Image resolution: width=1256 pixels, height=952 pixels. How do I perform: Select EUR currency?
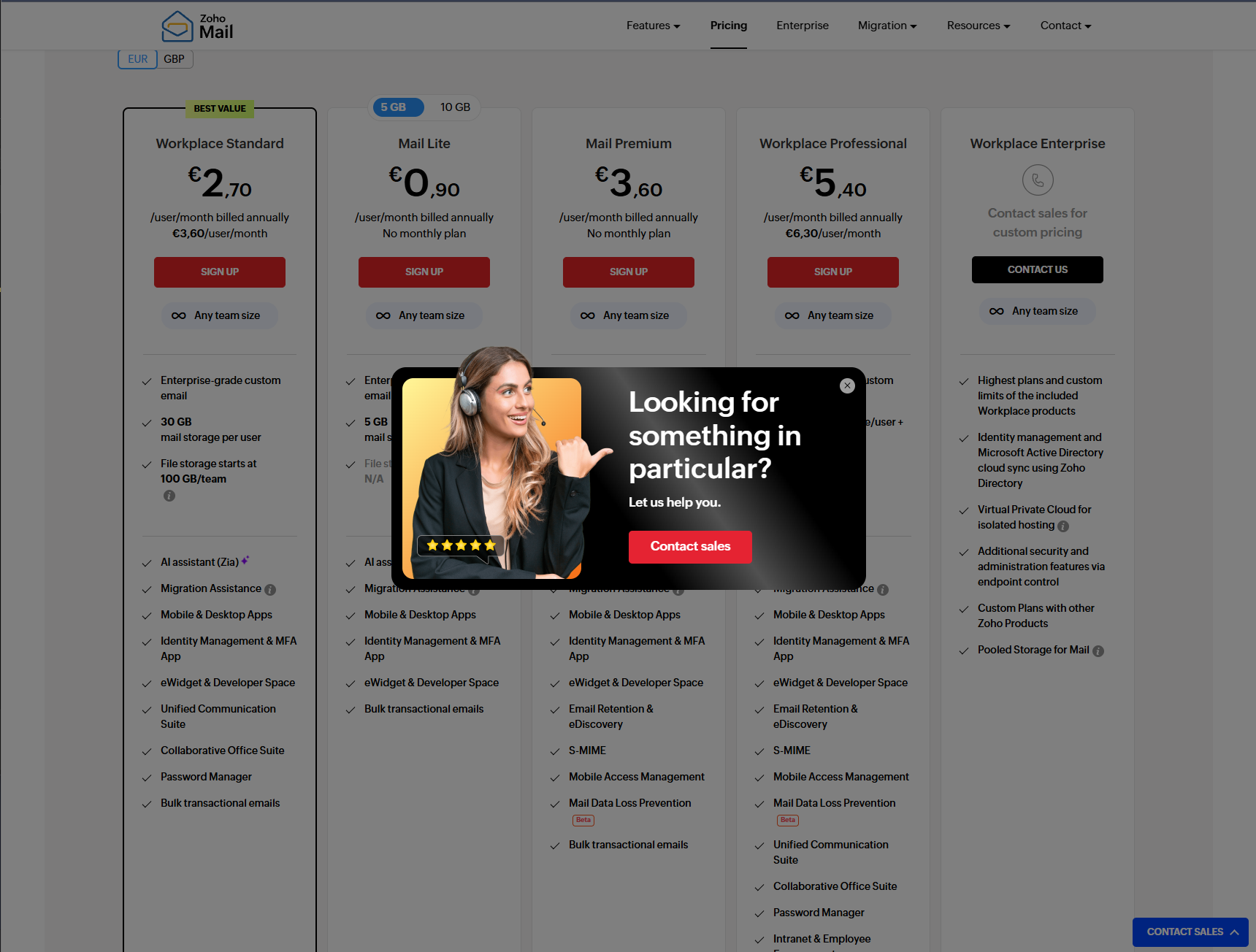click(138, 59)
